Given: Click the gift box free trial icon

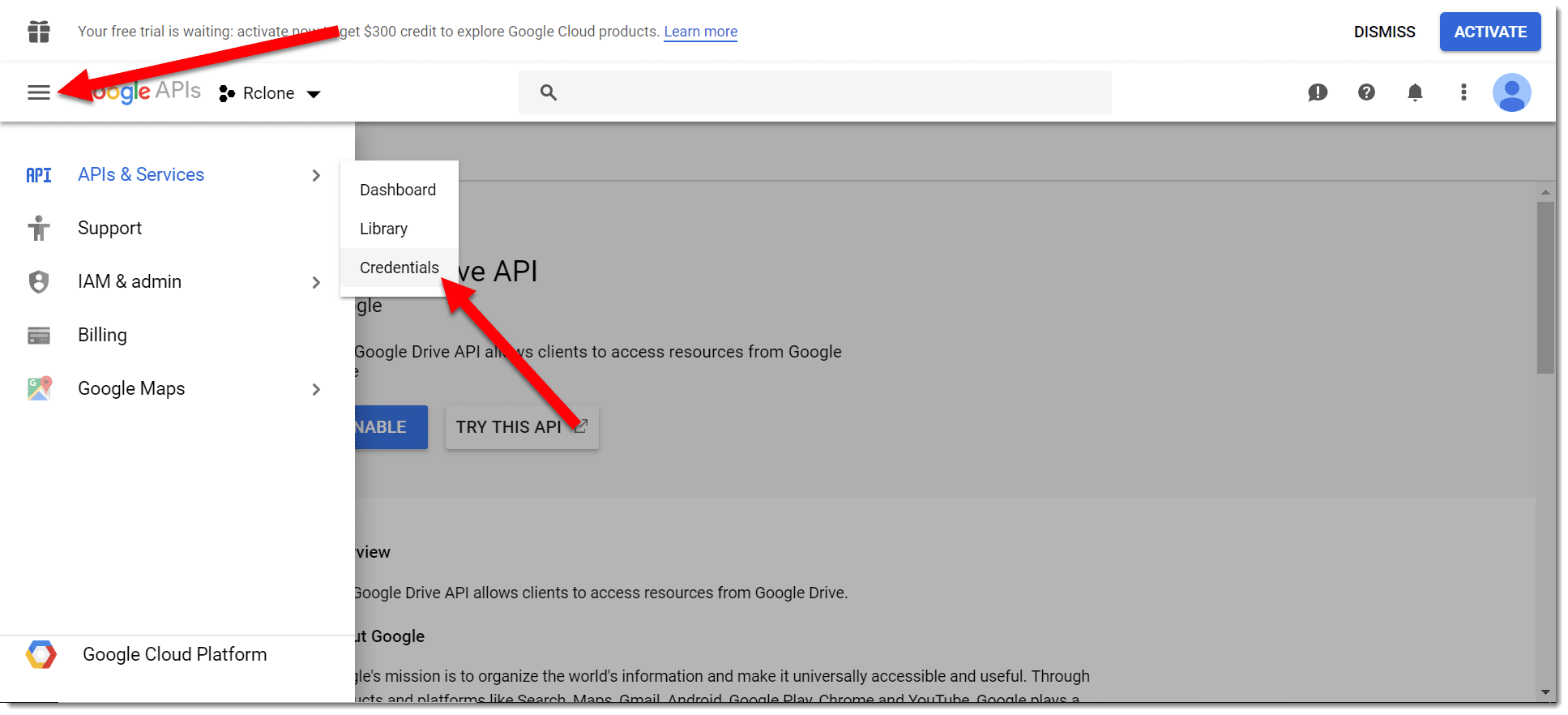Looking at the screenshot, I should 39,32.
